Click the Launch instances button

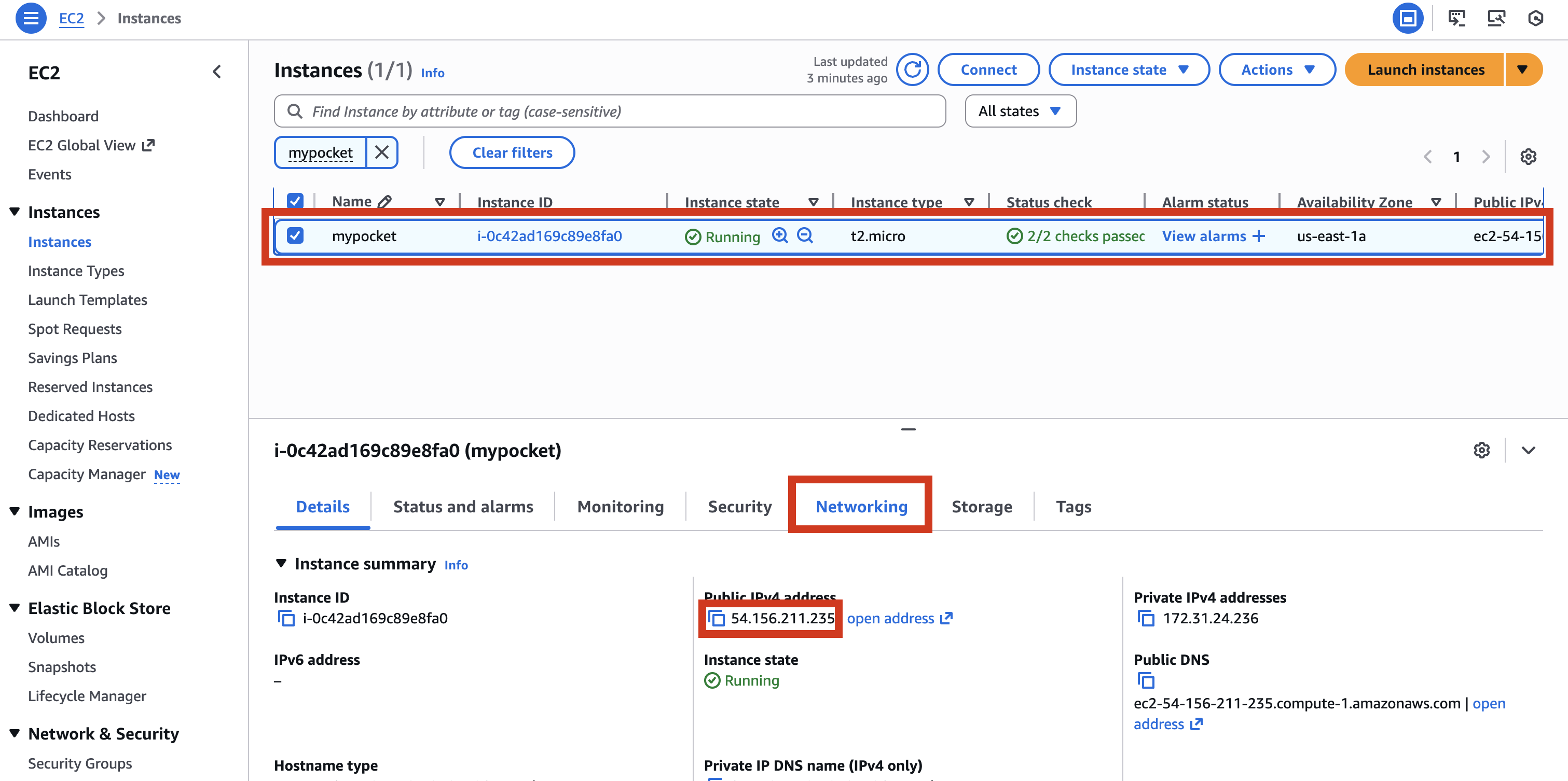(1426, 69)
